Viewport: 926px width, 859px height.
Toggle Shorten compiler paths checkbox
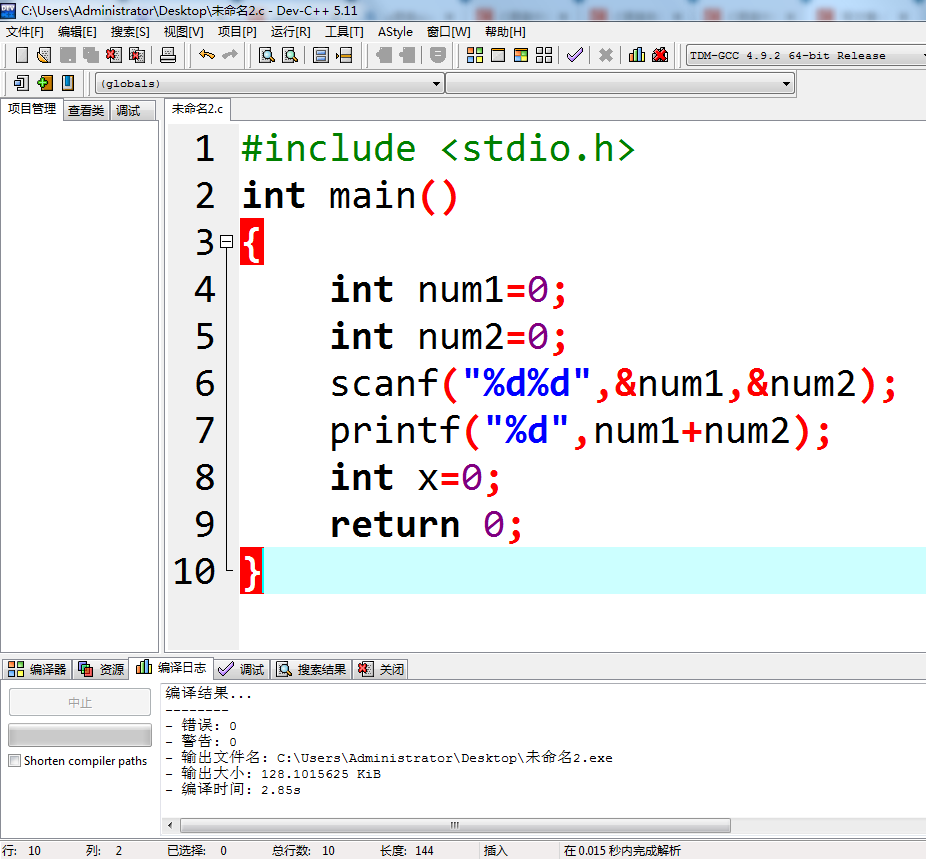click(x=15, y=760)
